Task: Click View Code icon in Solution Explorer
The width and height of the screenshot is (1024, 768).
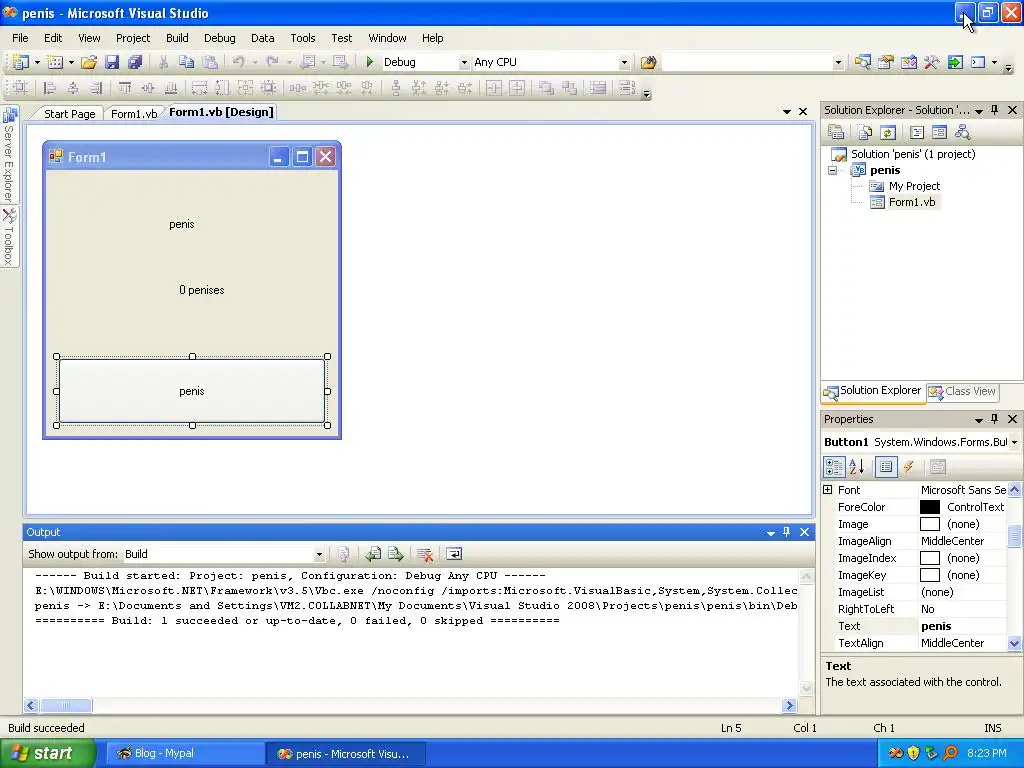Action: (917, 133)
